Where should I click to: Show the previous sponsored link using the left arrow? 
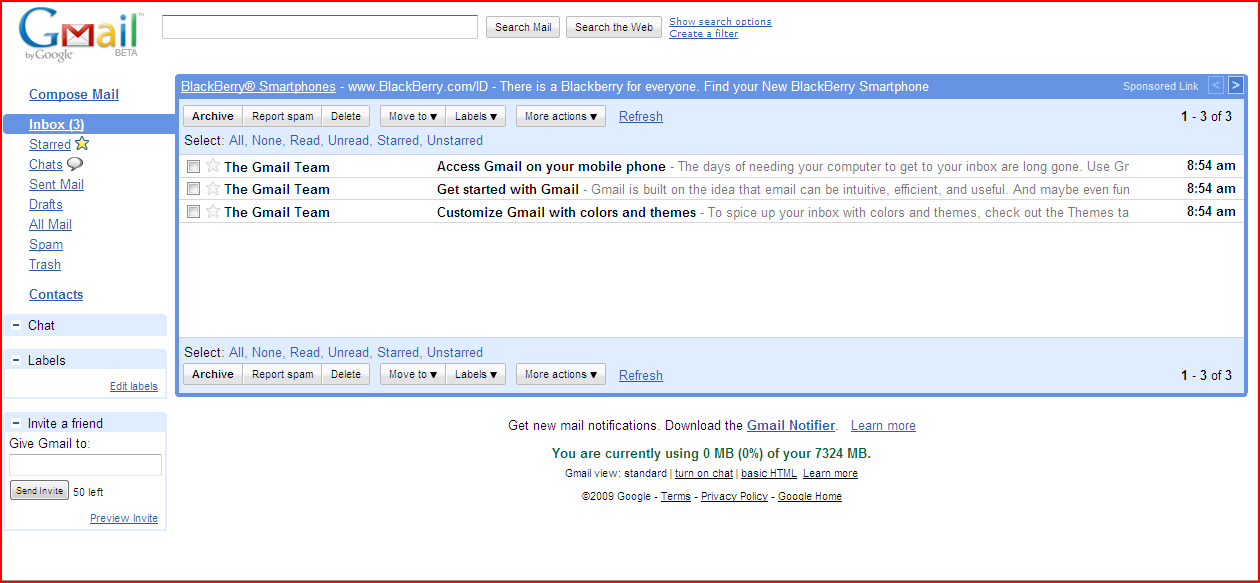point(1216,86)
